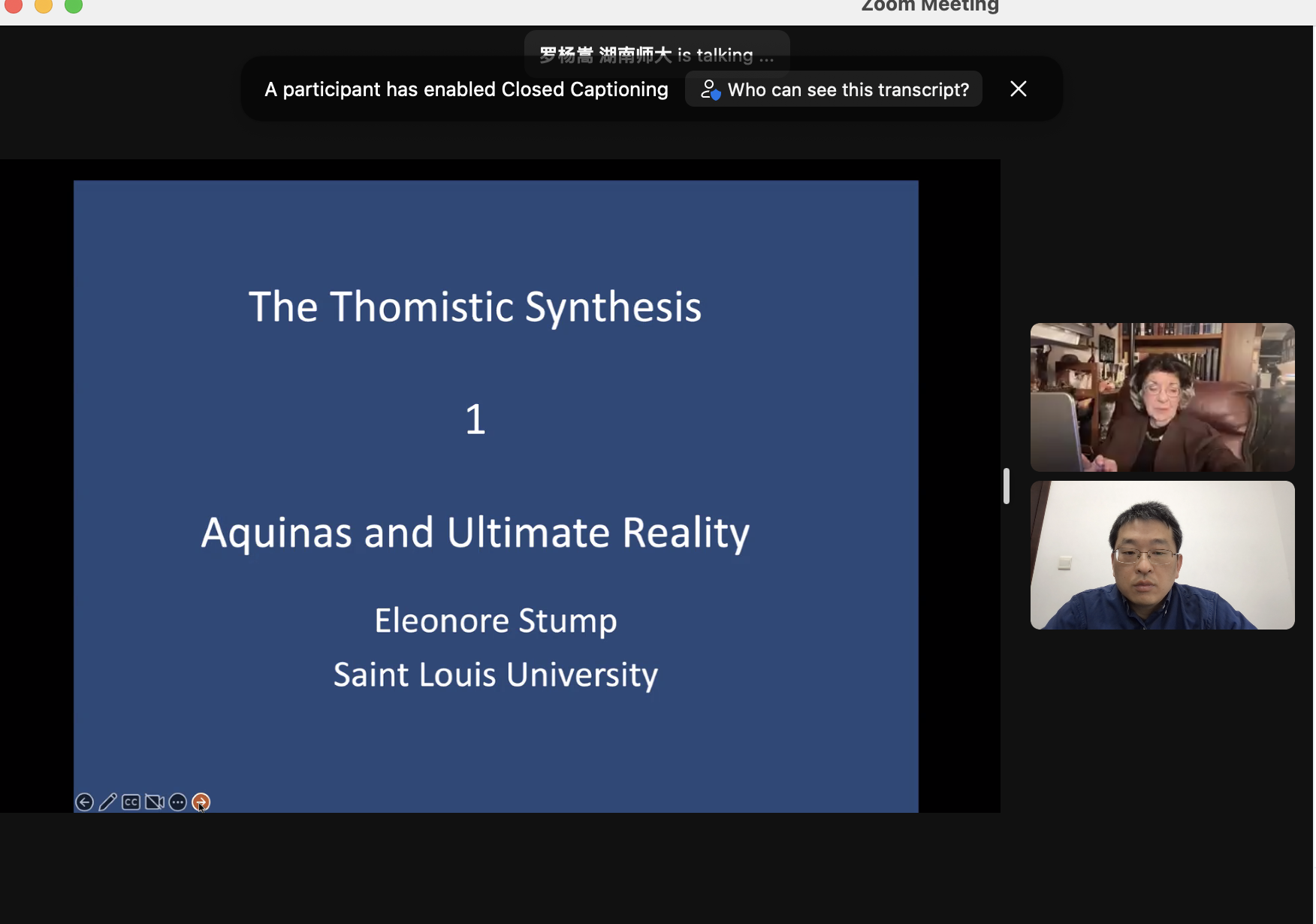
Task: Click the Closed Captioning notification message
Action: (466, 89)
